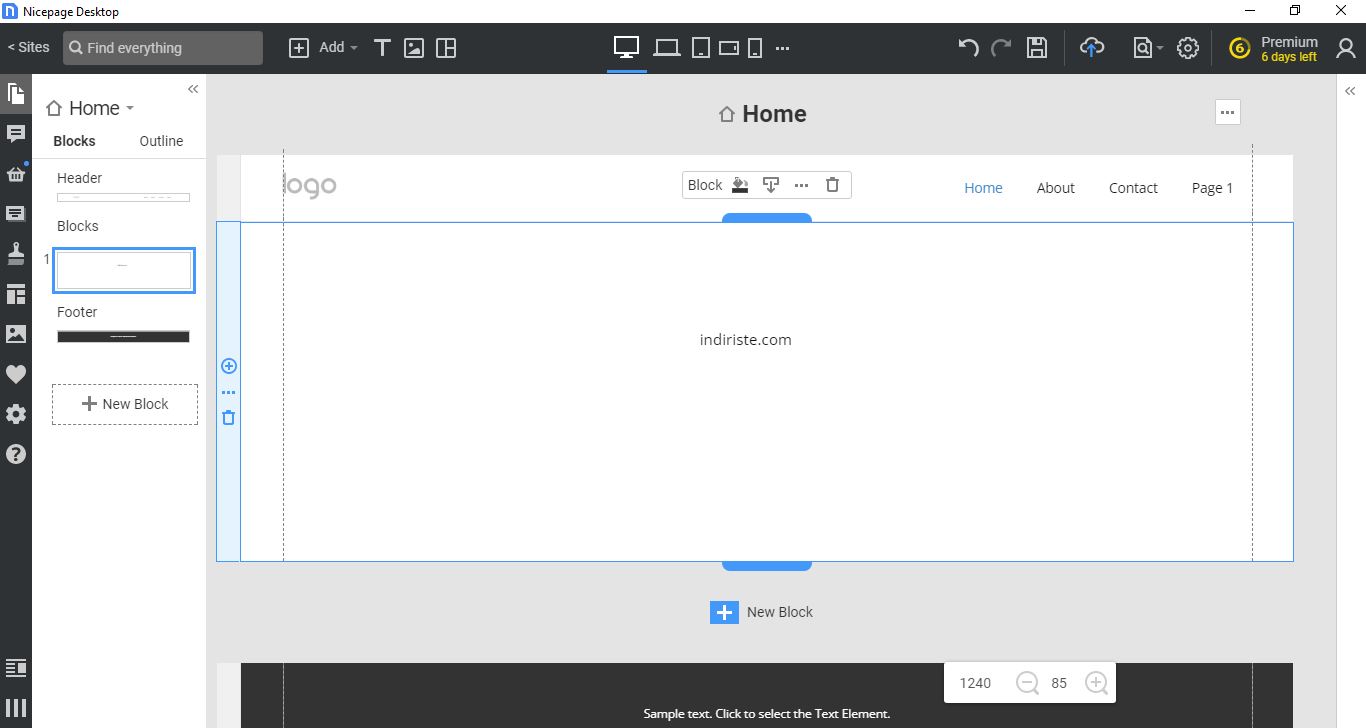The height and width of the screenshot is (728, 1366).
Task: Click the Page 1 menu item
Action: [x=1212, y=188]
